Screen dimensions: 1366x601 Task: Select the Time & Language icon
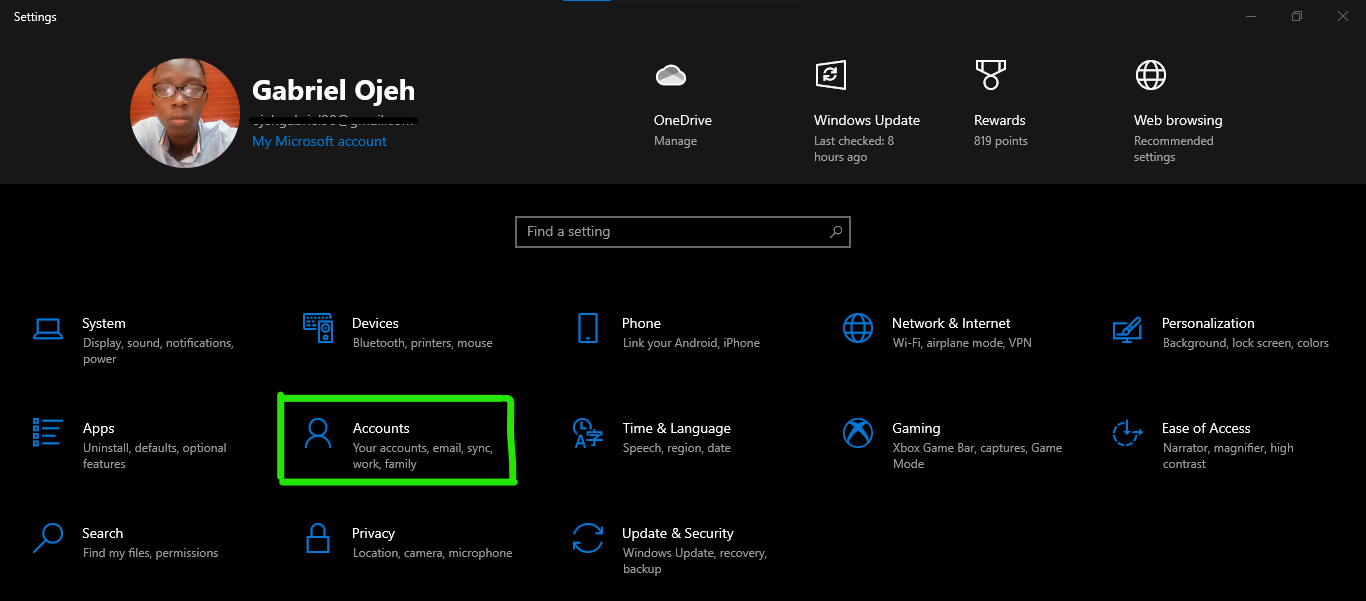pos(588,433)
